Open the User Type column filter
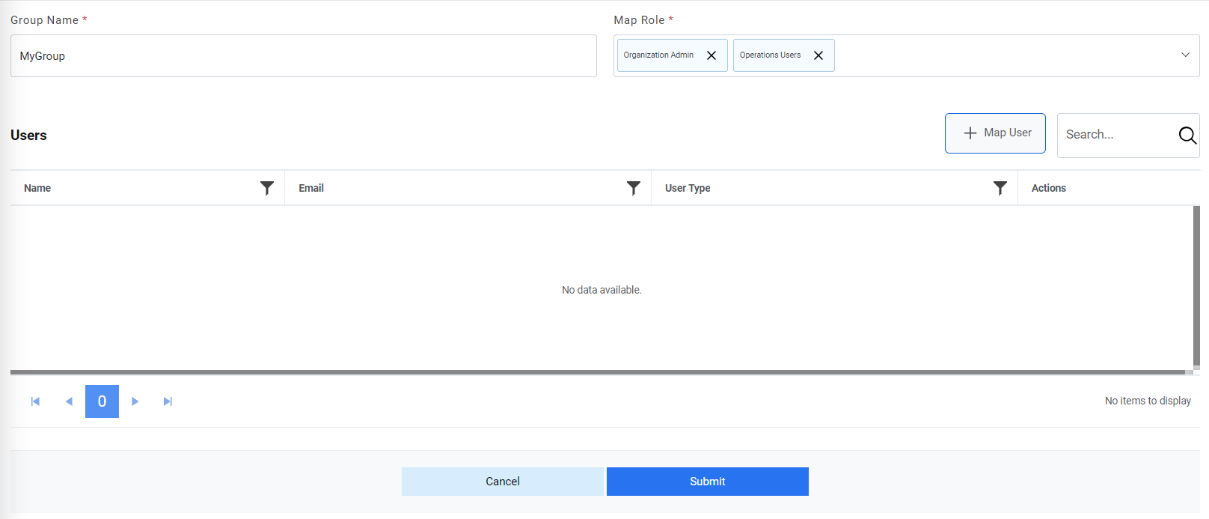This screenshot has height=519, width=1209. click(x=1000, y=188)
